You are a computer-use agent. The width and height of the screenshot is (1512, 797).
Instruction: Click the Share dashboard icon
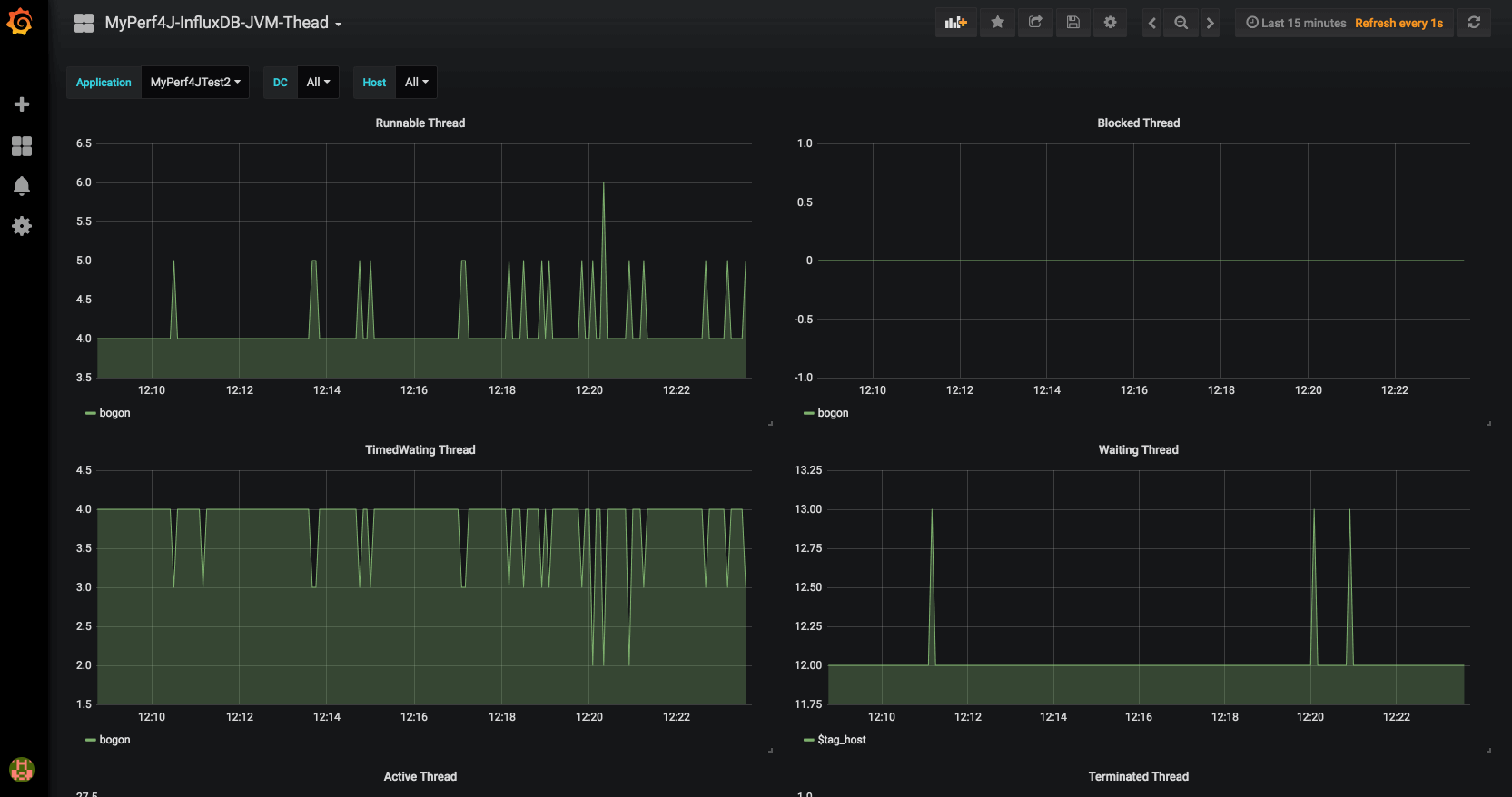tap(1035, 23)
